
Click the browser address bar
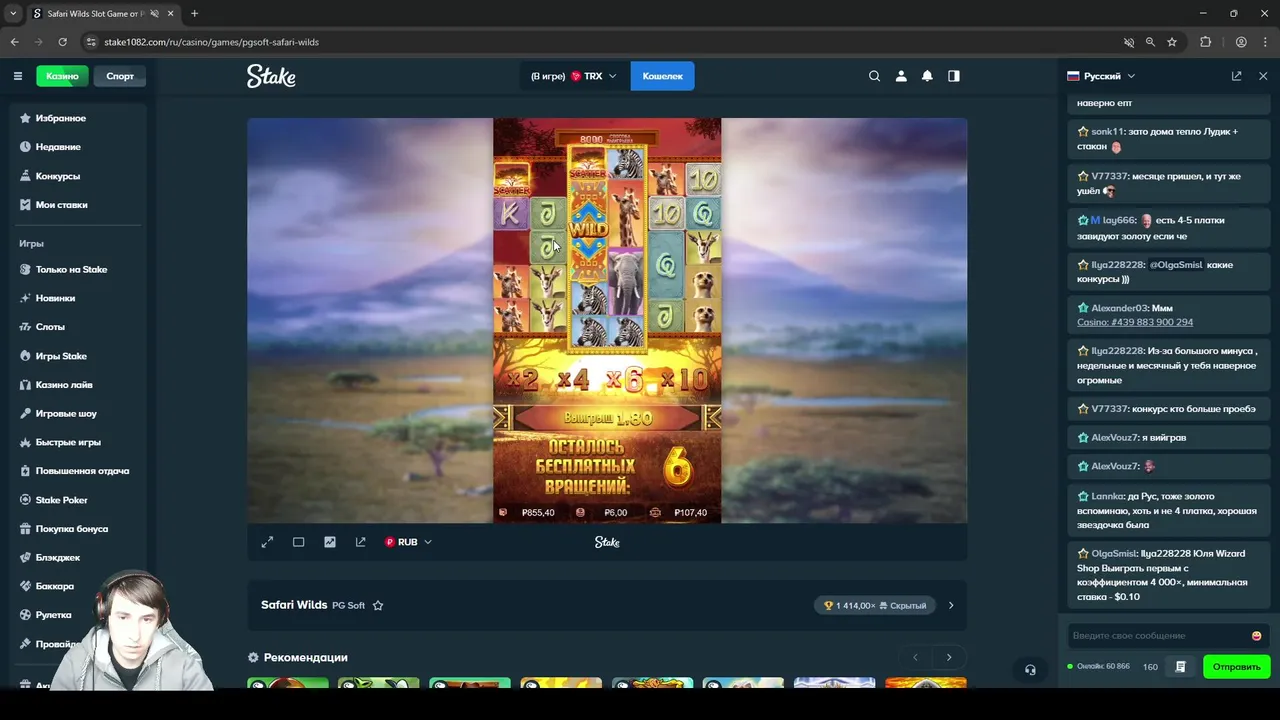point(600,42)
